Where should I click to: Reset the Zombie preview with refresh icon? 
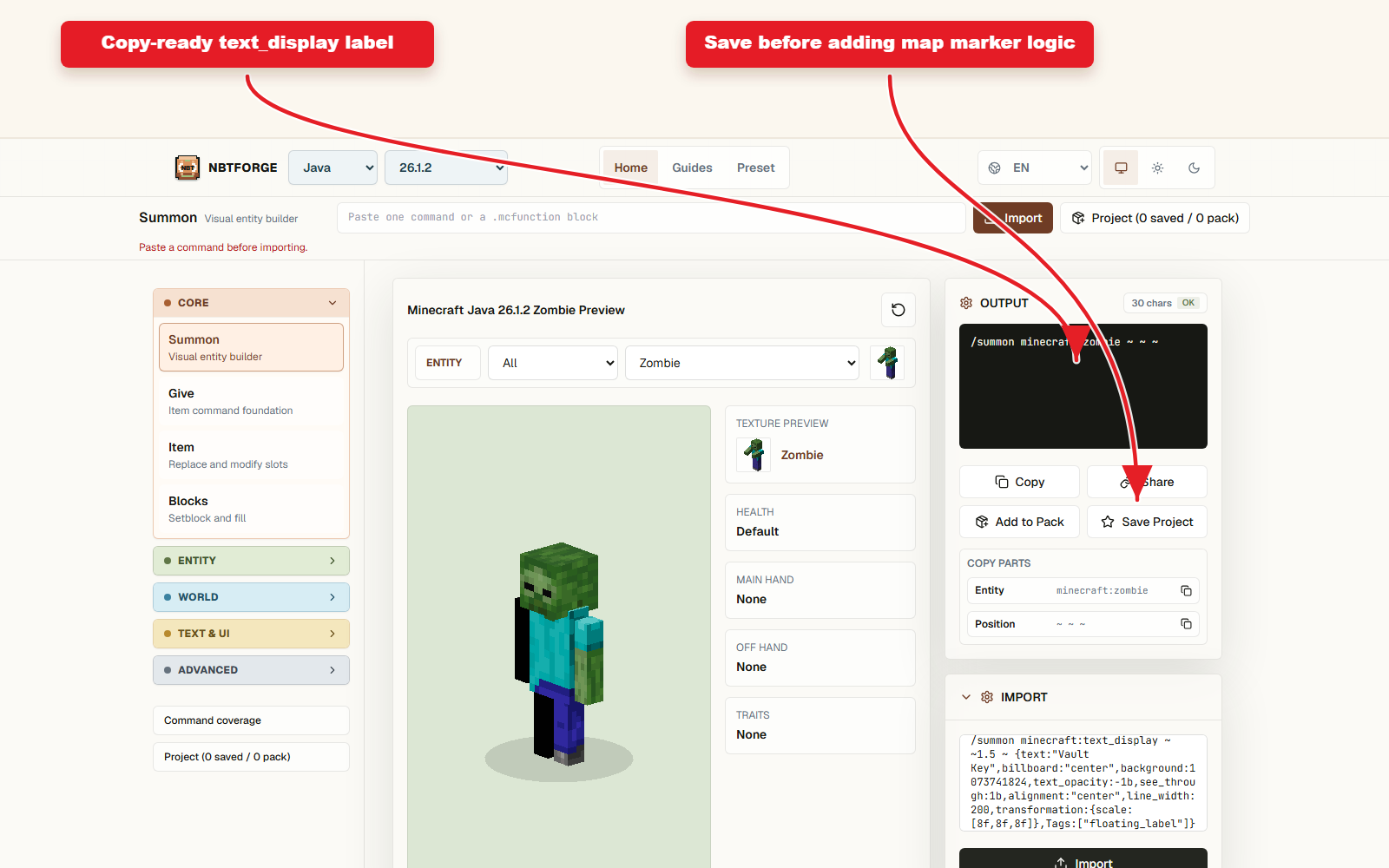(899, 310)
